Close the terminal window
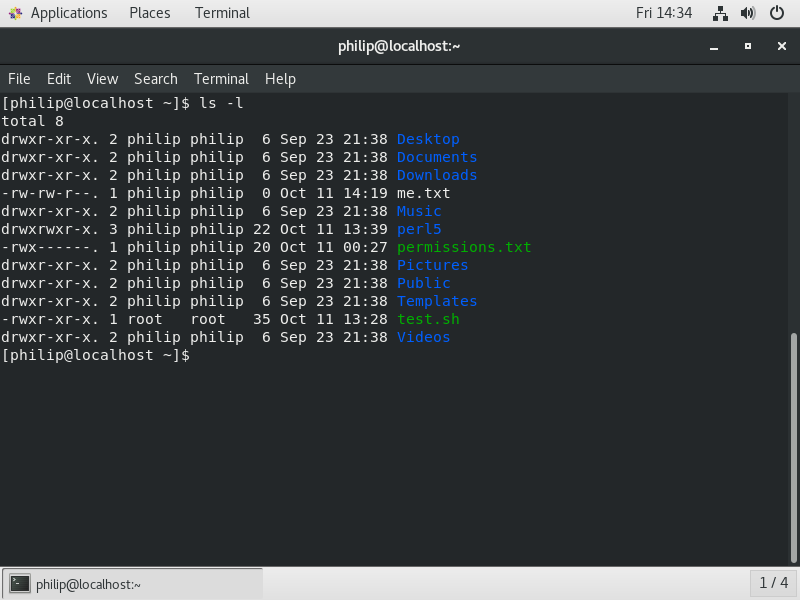800x600 pixels. [782, 46]
